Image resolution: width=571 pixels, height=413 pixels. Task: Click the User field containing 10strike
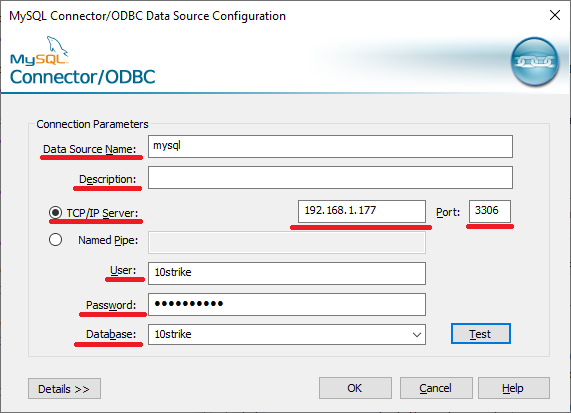287,273
